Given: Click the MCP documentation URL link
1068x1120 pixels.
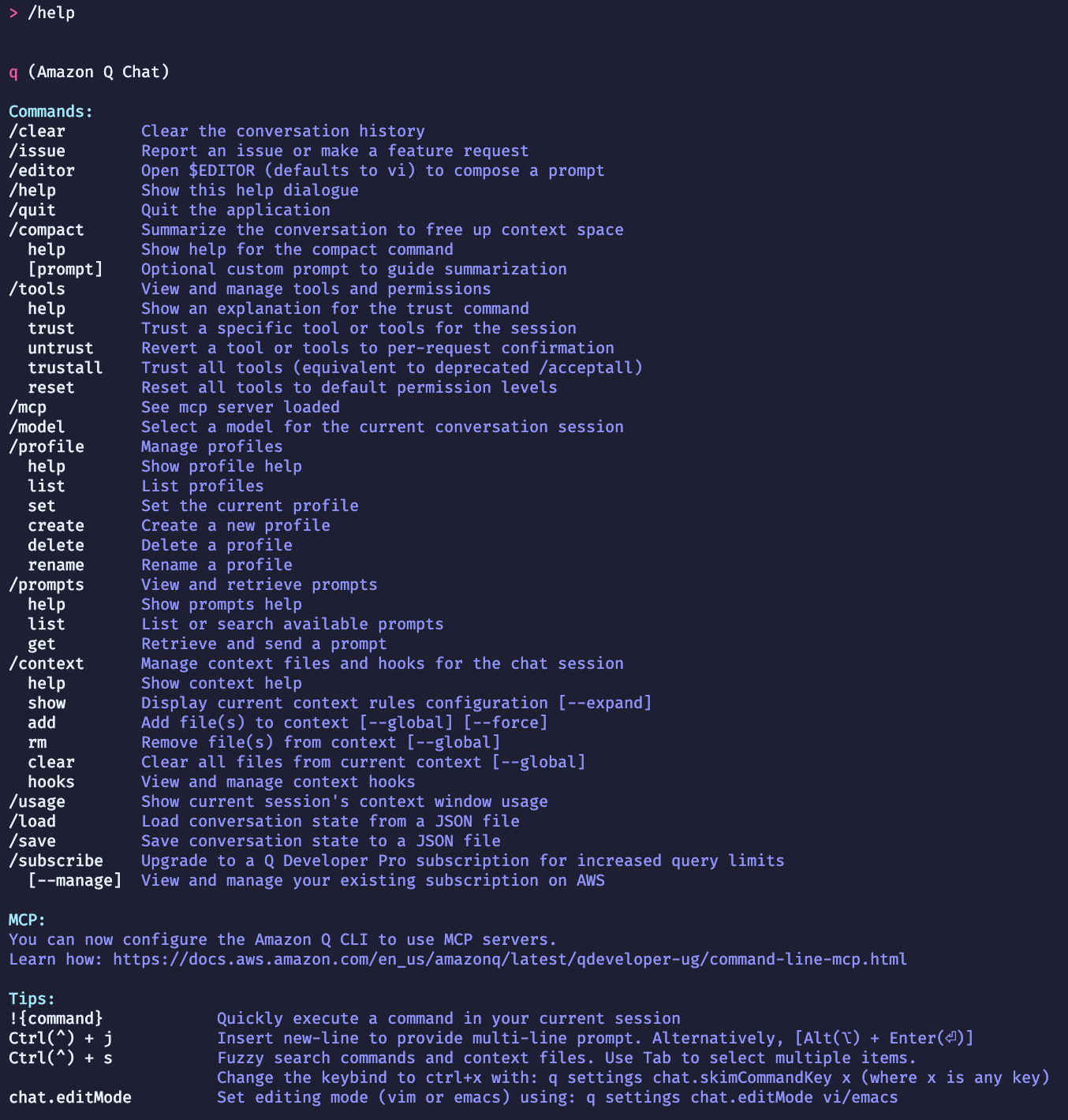Looking at the screenshot, I should pos(510,959).
